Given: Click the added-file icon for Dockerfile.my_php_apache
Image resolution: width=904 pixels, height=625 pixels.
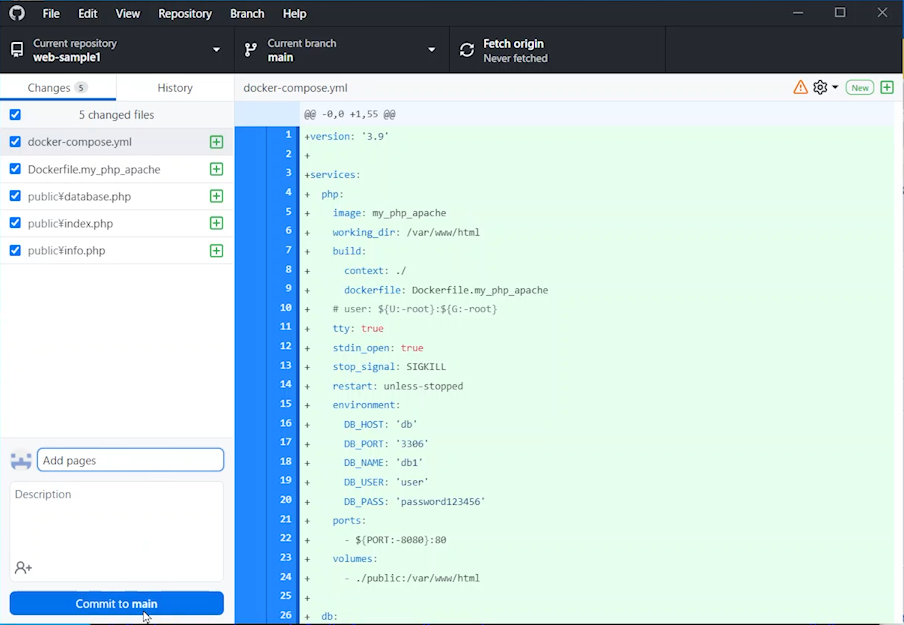Looking at the screenshot, I should (216, 169).
